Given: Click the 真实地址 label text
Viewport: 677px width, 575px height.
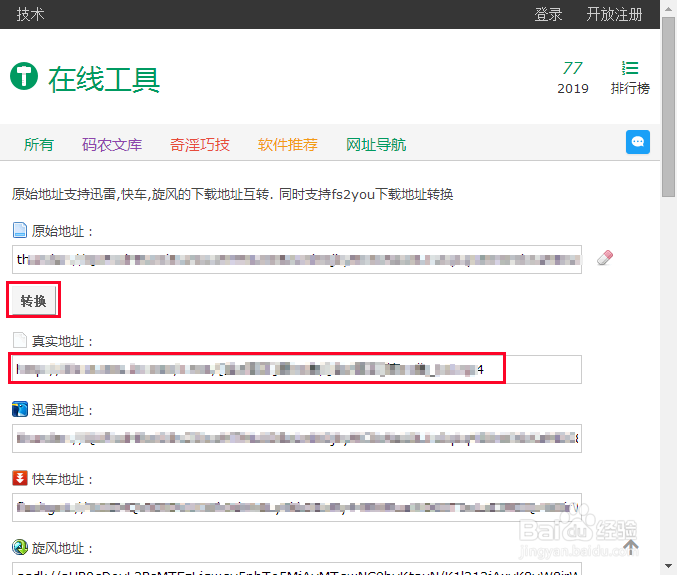Looking at the screenshot, I should (x=62, y=341).
